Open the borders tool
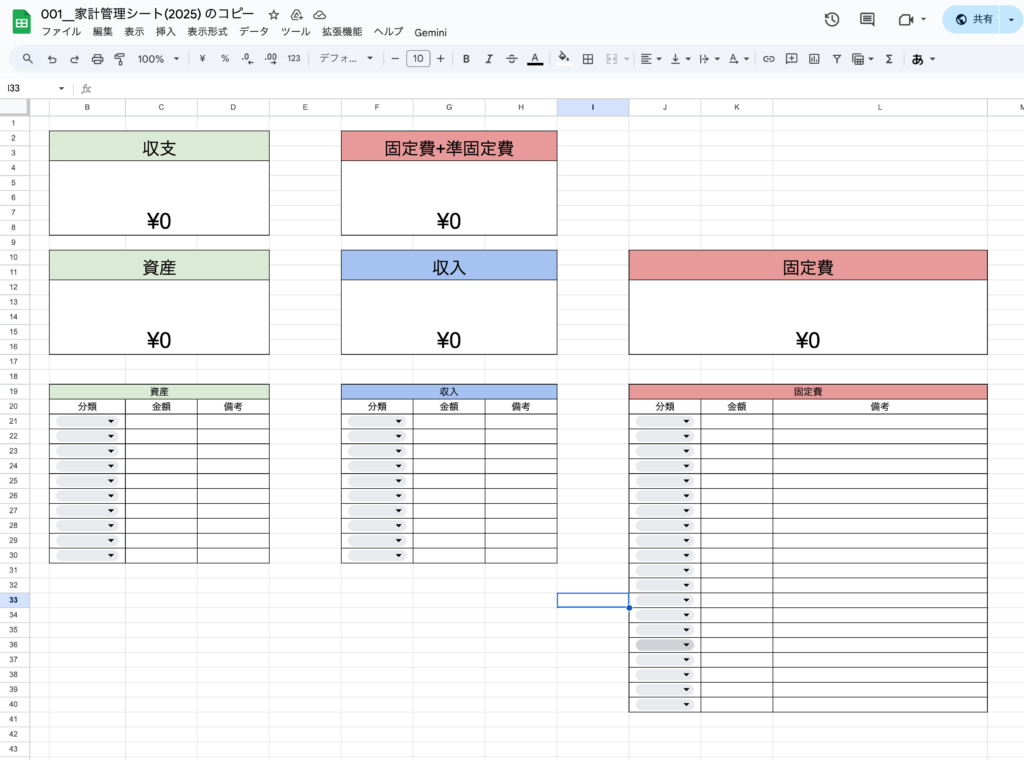The image size is (1024, 760). pyautogui.click(x=588, y=59)
